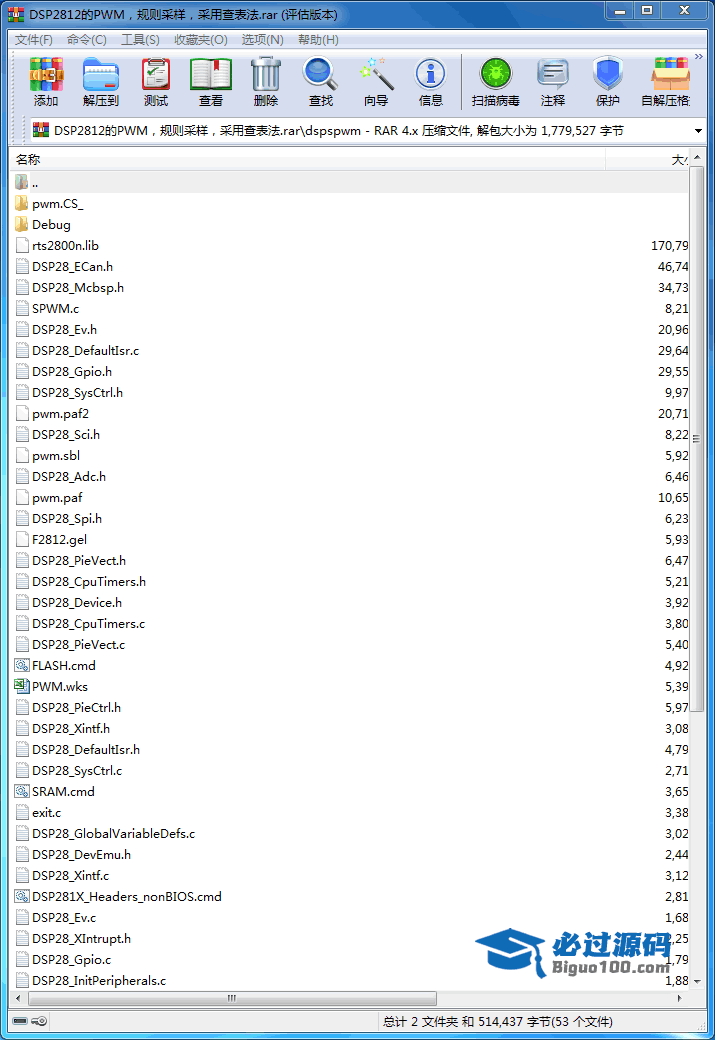Select file DSP28_Xintf.h
The image size is (715, 1040).
pyautogui.click(x=71, y=729)
